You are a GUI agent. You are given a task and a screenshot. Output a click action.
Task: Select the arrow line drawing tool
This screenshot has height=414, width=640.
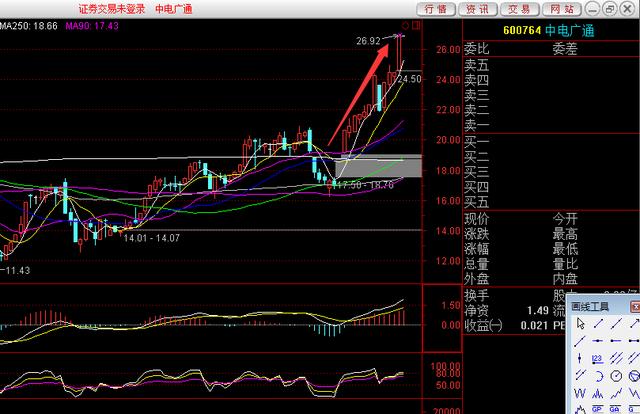point(634,324)
